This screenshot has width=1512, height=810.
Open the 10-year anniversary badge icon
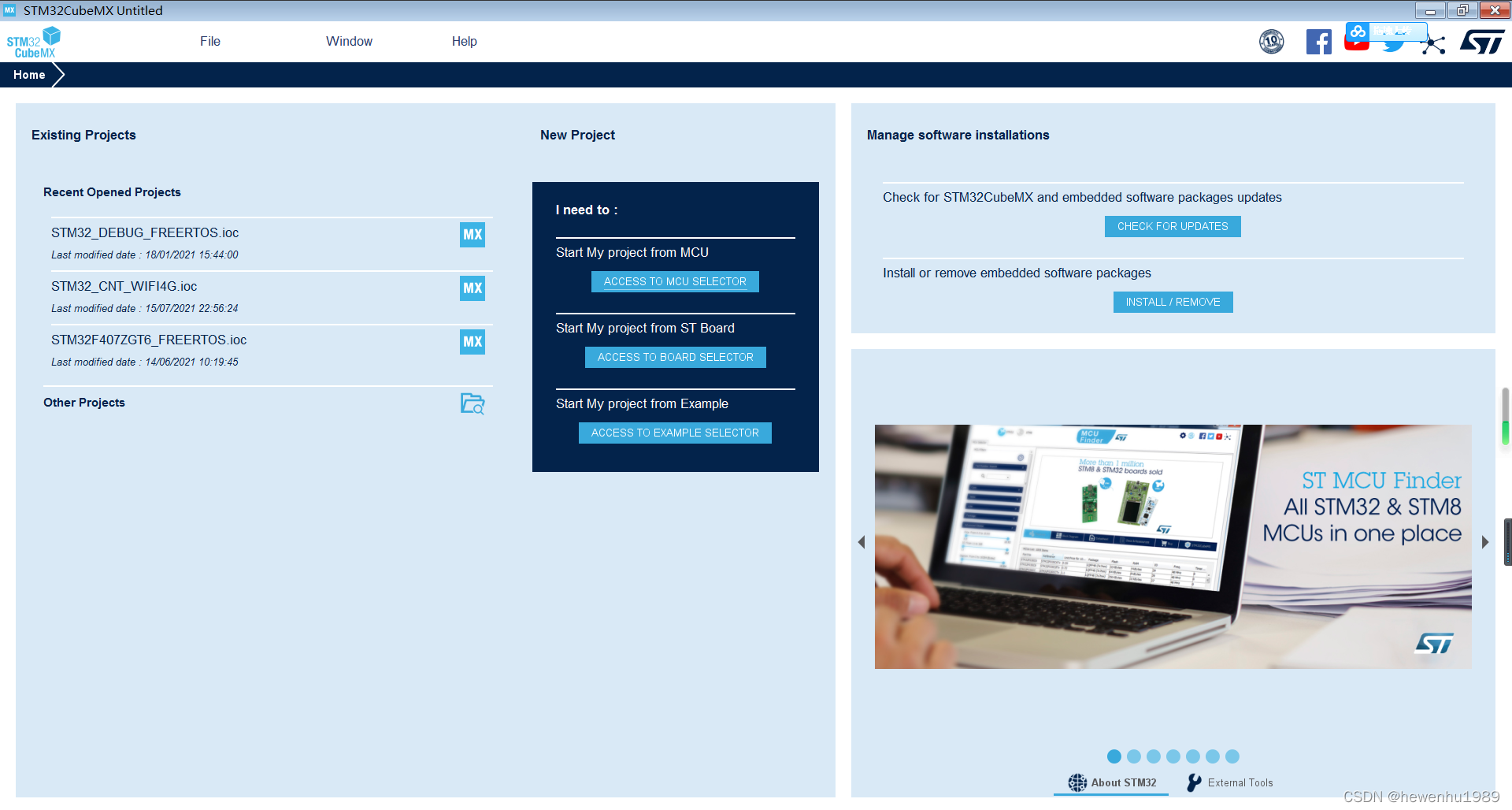click(1271, 42)
